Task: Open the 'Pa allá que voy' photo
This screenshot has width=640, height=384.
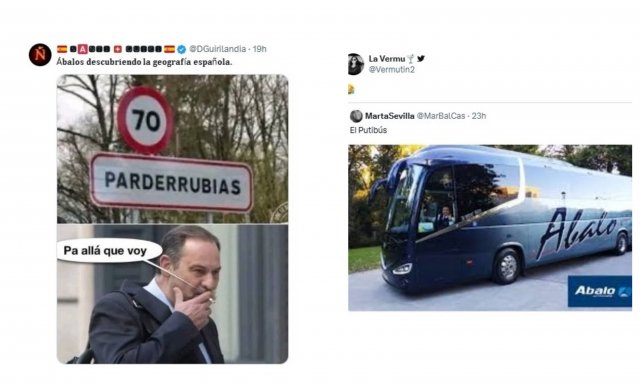Action: 172,293
